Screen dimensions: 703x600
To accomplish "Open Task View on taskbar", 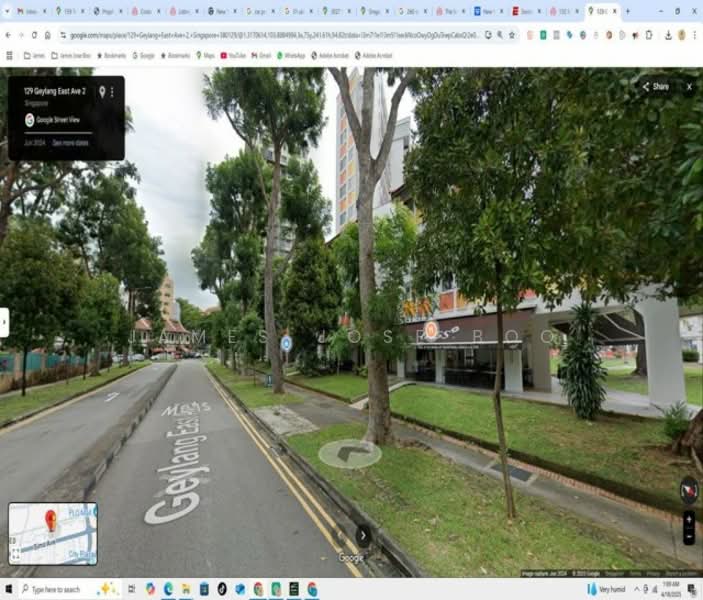I will pyautogui.click(x=131, y=589).
